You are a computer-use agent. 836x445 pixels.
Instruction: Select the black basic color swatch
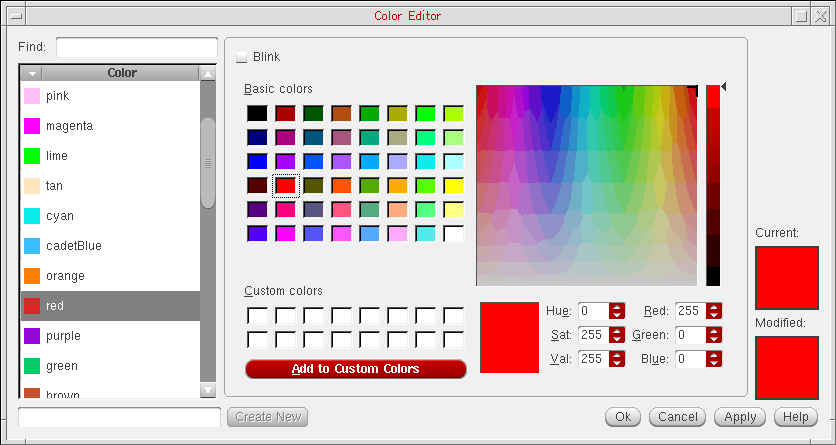[257, 113]
